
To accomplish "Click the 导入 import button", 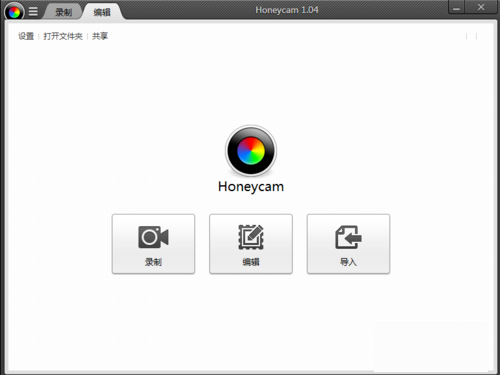I will tap(348, 244).
